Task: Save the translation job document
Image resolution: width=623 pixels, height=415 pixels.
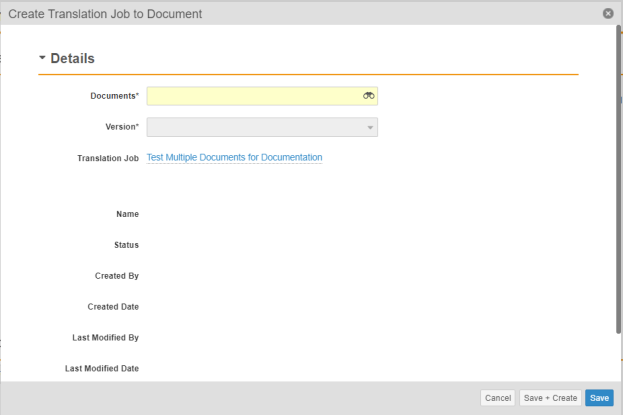Action: coord(599,398)
